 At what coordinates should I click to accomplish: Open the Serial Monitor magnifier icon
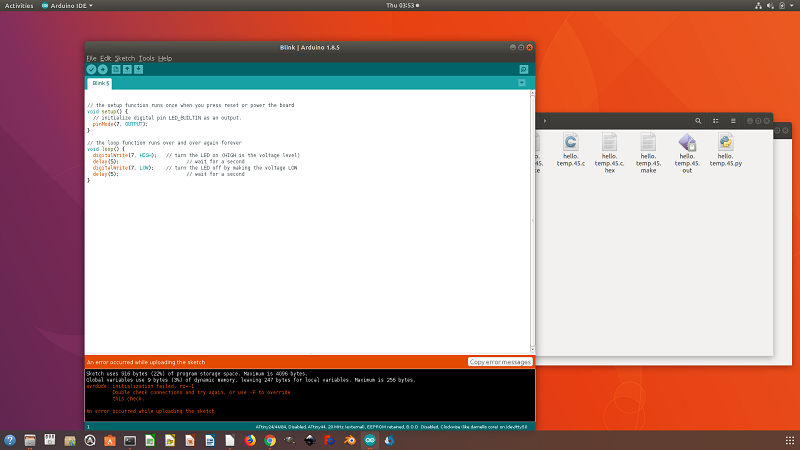[523, 69]
